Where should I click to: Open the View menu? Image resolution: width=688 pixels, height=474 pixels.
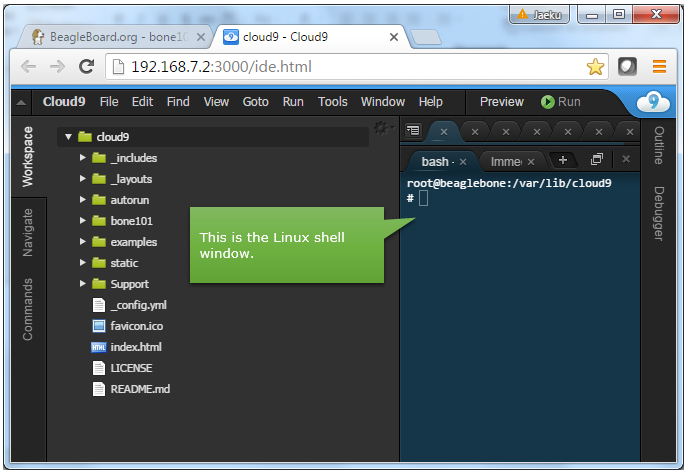click(x=216, y=102)
